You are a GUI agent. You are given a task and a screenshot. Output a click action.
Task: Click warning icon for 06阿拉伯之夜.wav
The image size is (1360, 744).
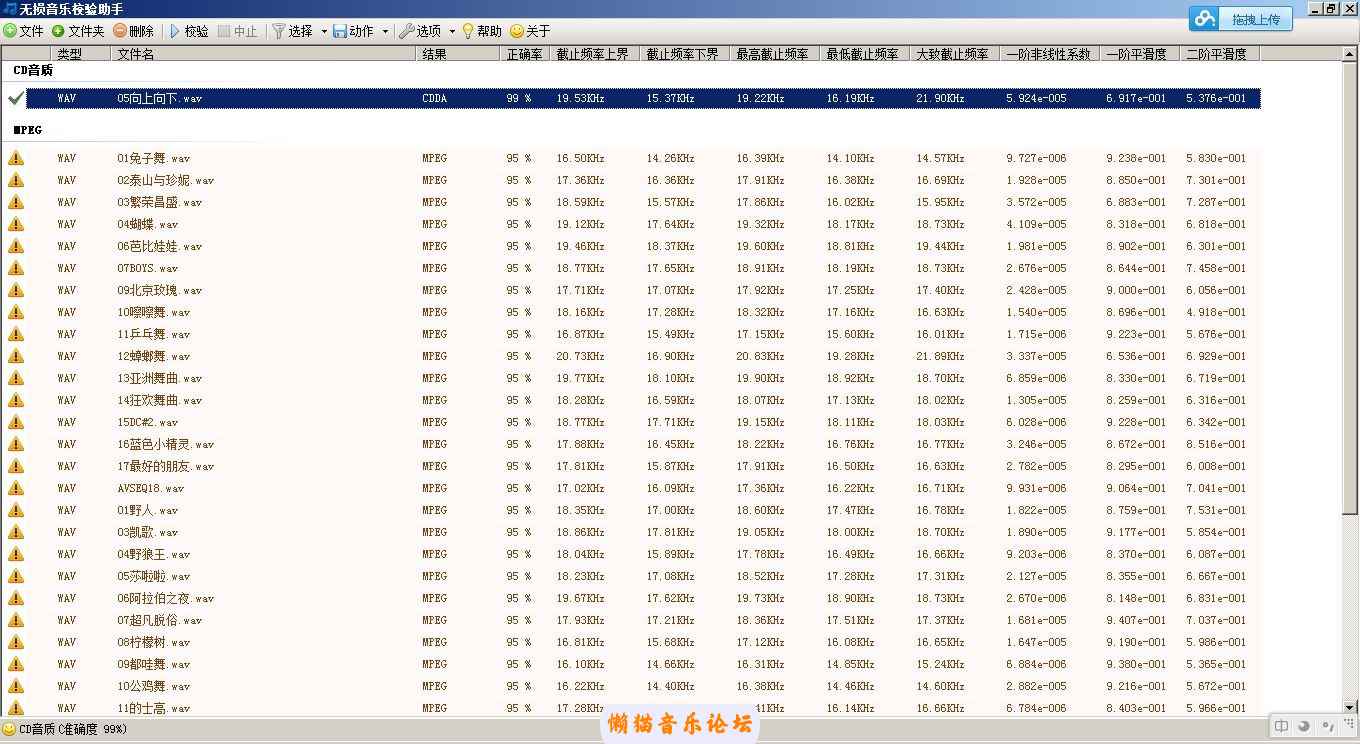tap(15, 598)
